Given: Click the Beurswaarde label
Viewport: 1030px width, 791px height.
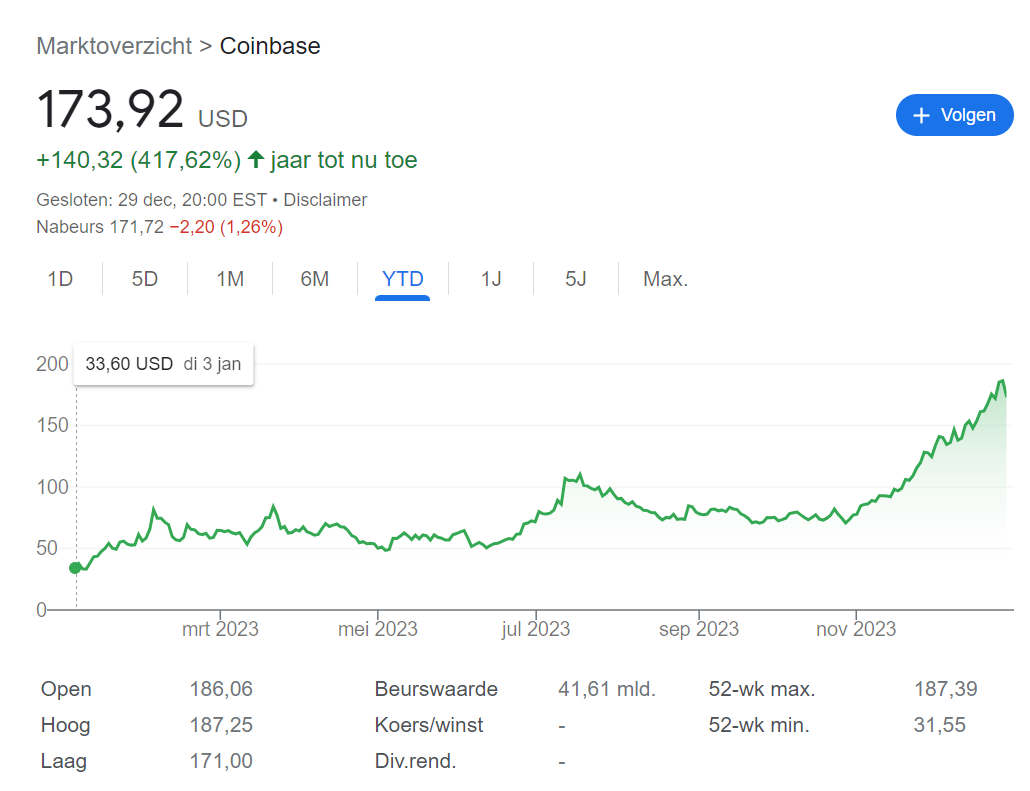Looking at the screenshot, I should (x=436, y=689).
